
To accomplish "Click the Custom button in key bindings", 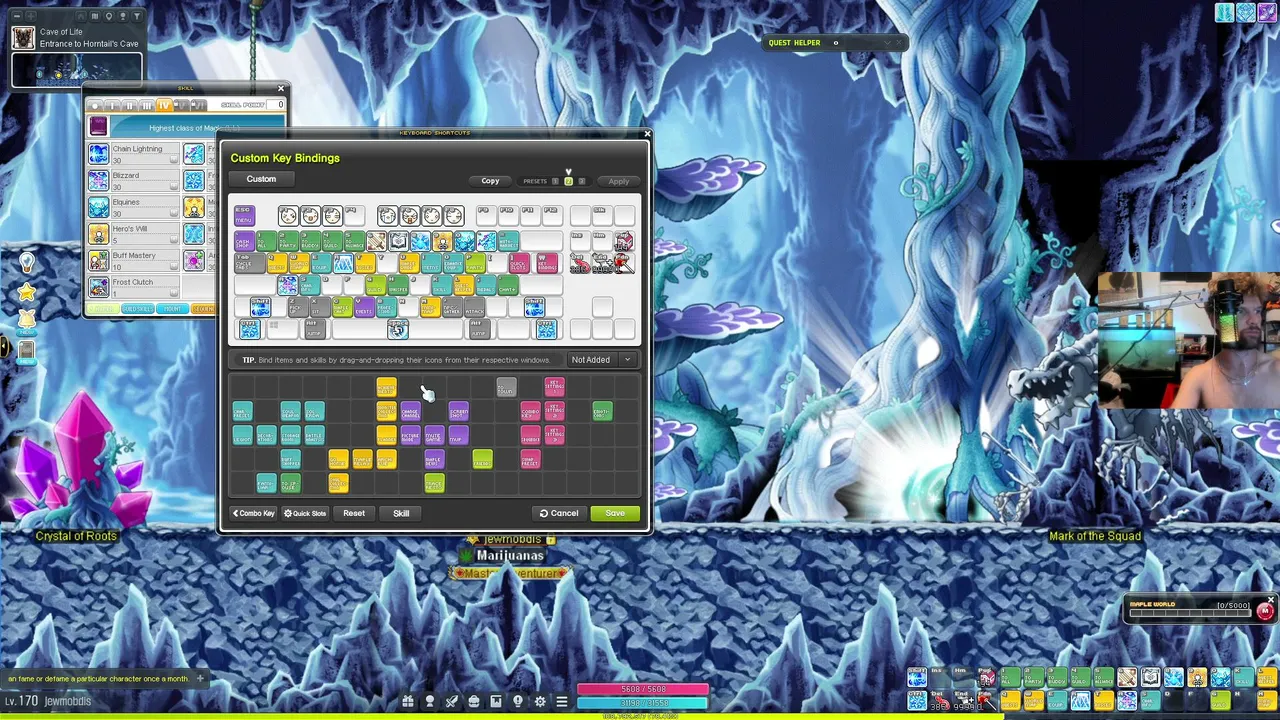I will [261, 179].
